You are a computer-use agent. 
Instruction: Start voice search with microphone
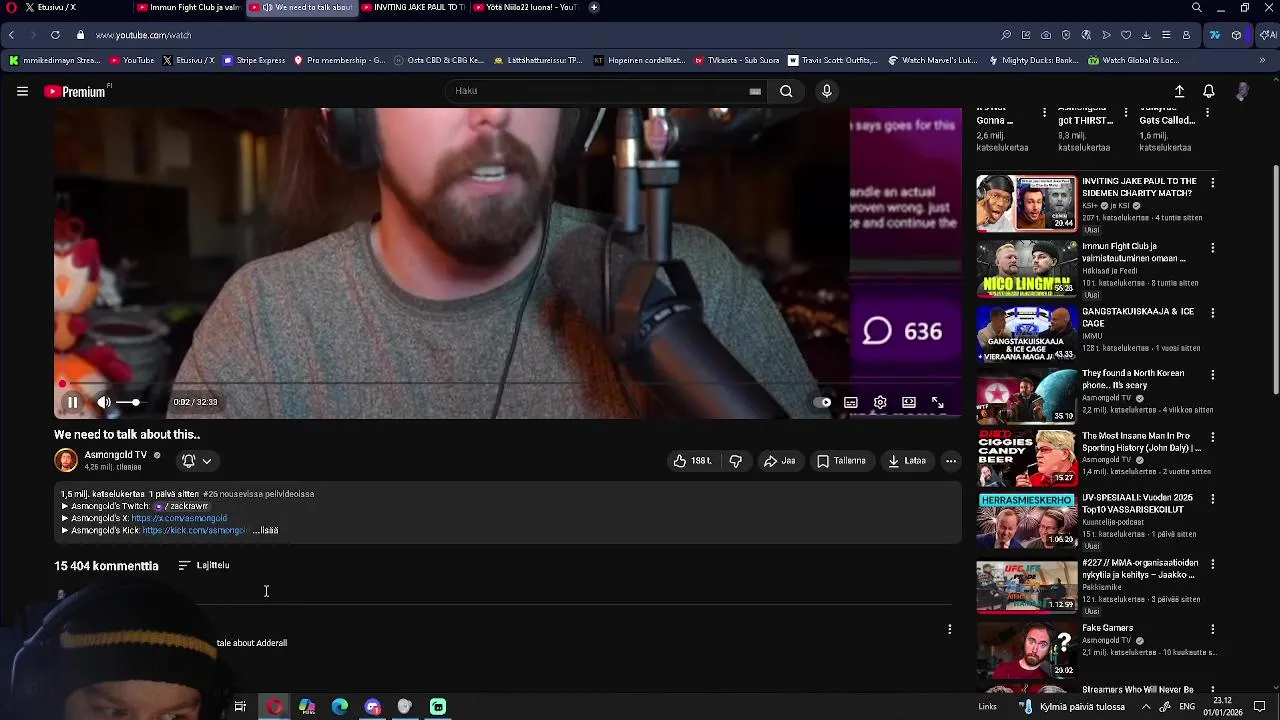coord(826,91)
